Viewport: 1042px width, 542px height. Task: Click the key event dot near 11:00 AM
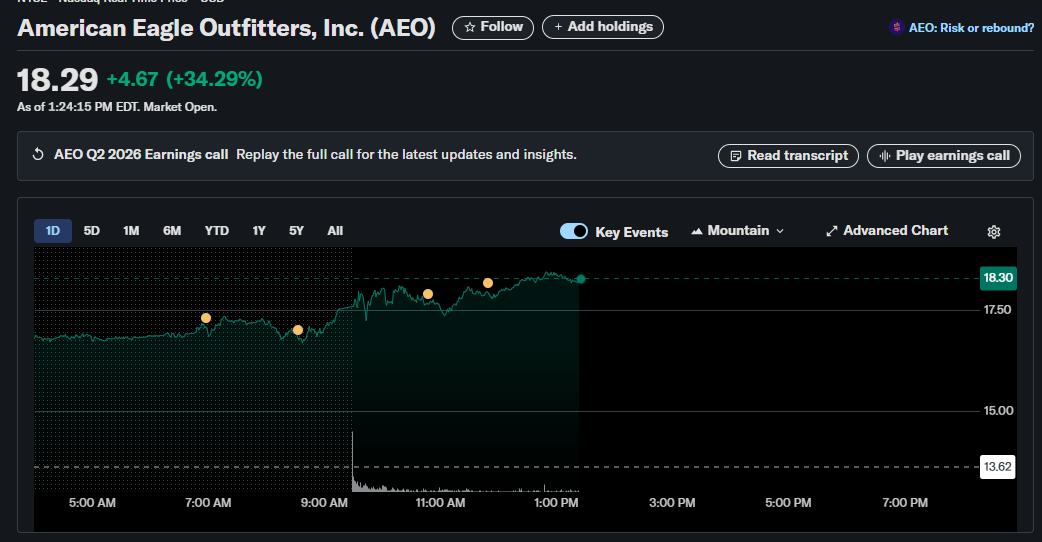click(x=428, y=294)
